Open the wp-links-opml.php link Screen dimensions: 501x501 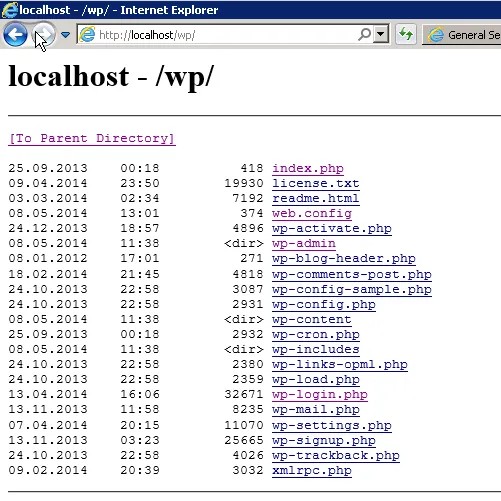[x=340, y=364]
